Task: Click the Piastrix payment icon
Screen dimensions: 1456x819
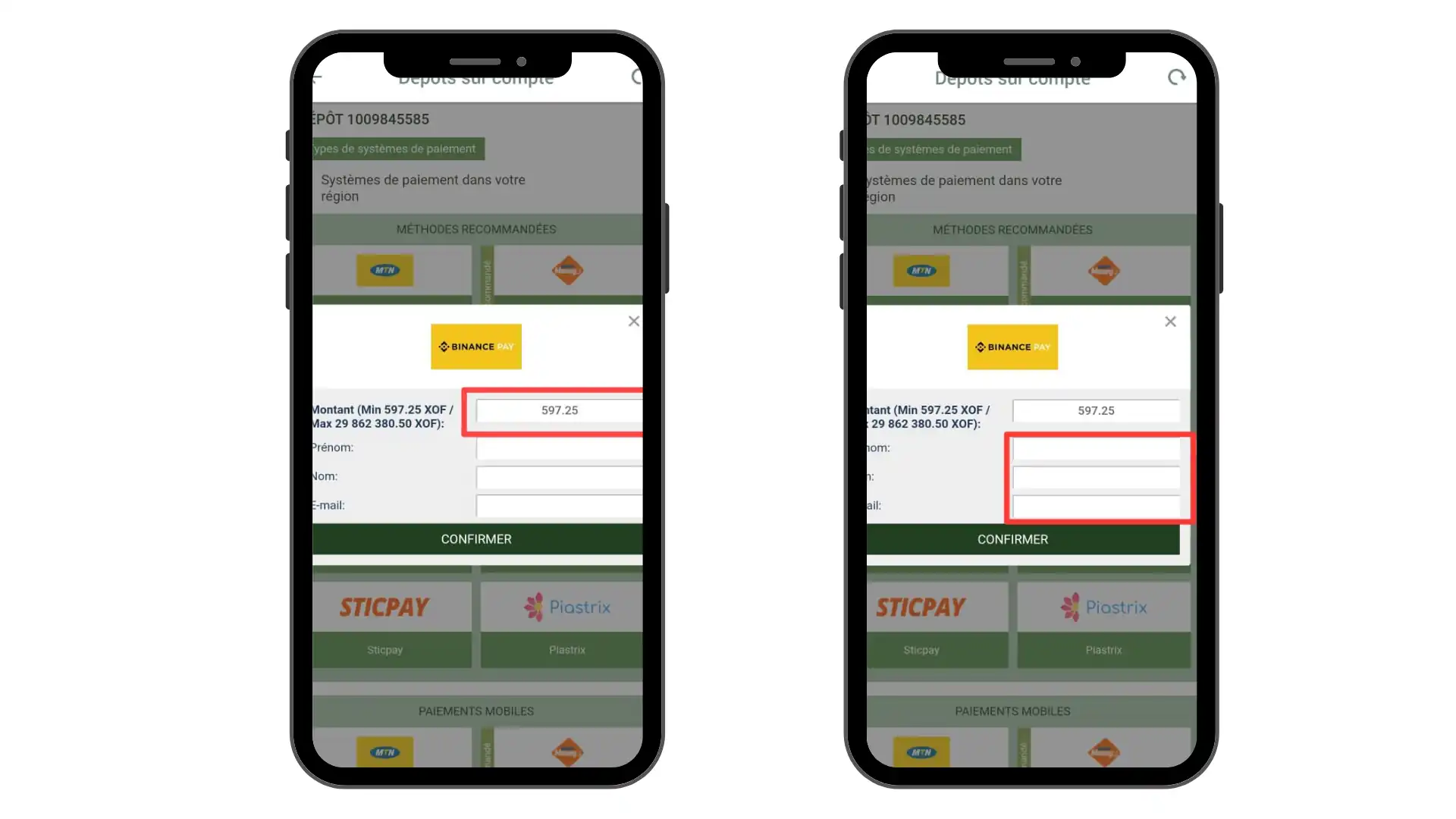Action: (x=567, y=607)
